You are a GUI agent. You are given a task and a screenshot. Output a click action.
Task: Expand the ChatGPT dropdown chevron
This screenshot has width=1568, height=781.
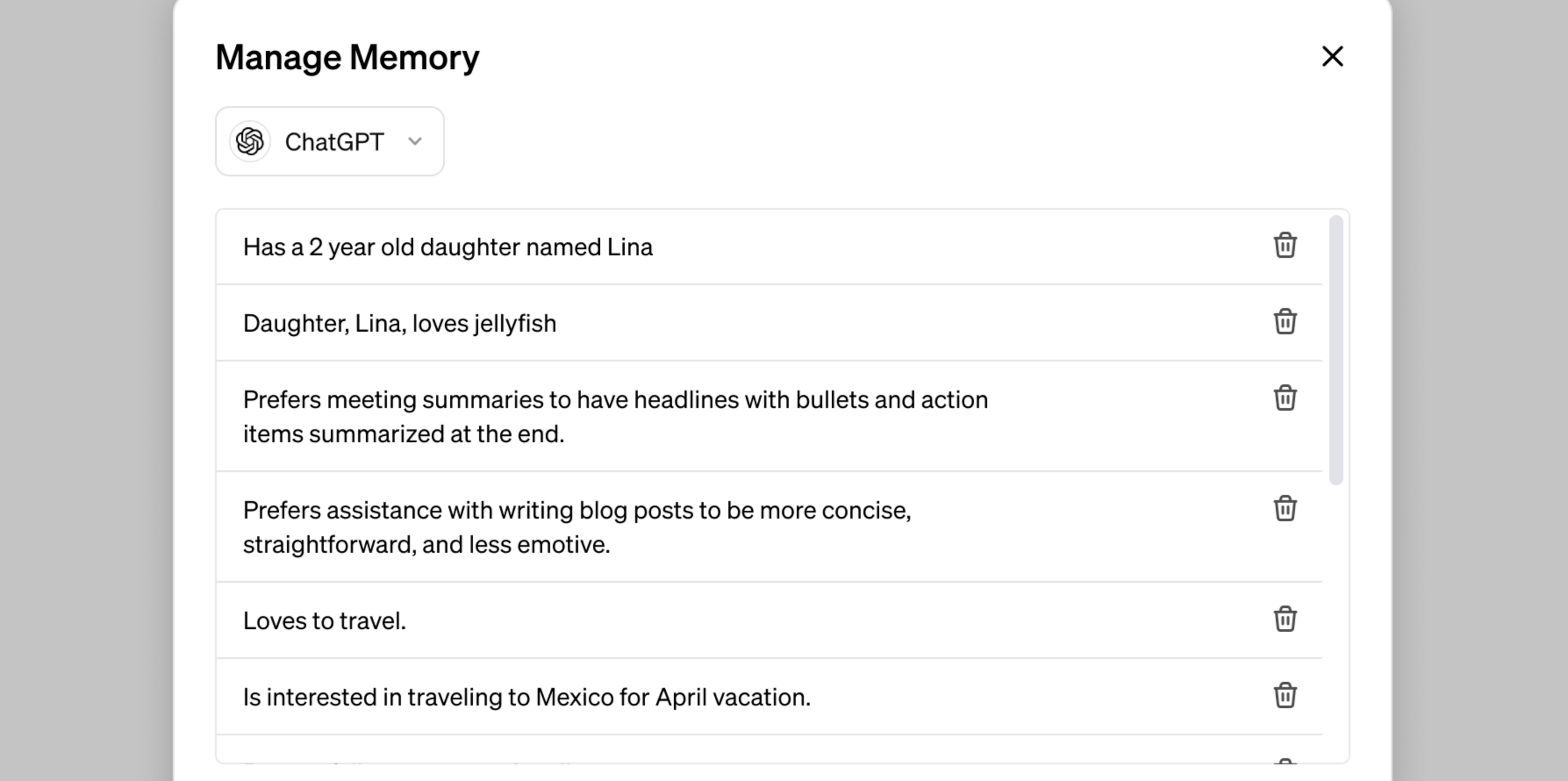pyautogui.click(x=415, y=142)
